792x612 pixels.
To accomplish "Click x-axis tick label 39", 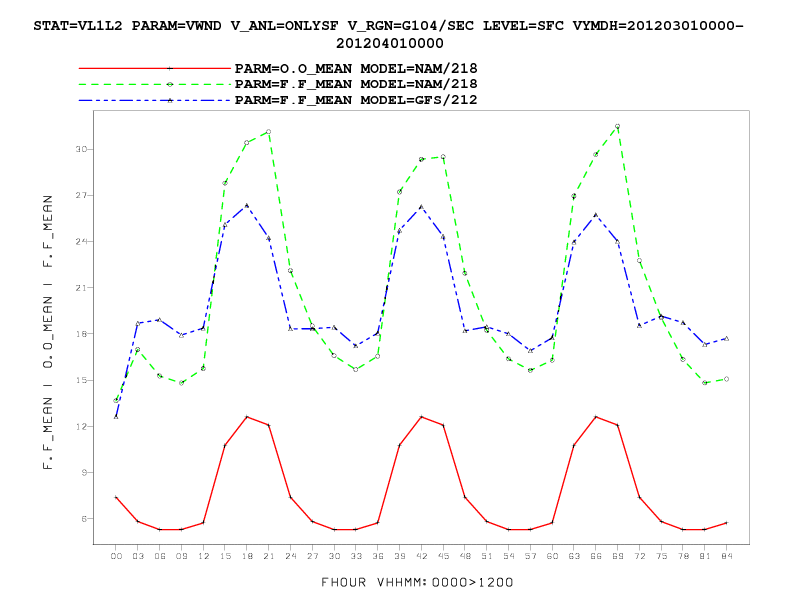I will point(400,556).
